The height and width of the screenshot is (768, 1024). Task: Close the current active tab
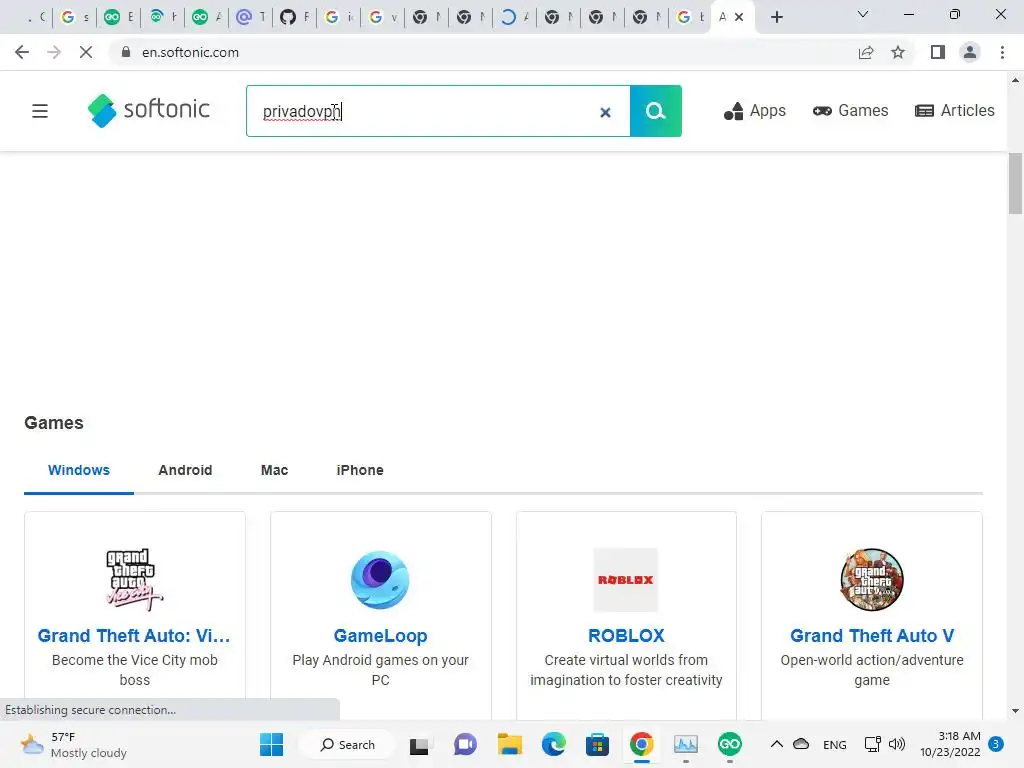pyautogui.click(x=739, y=17)
